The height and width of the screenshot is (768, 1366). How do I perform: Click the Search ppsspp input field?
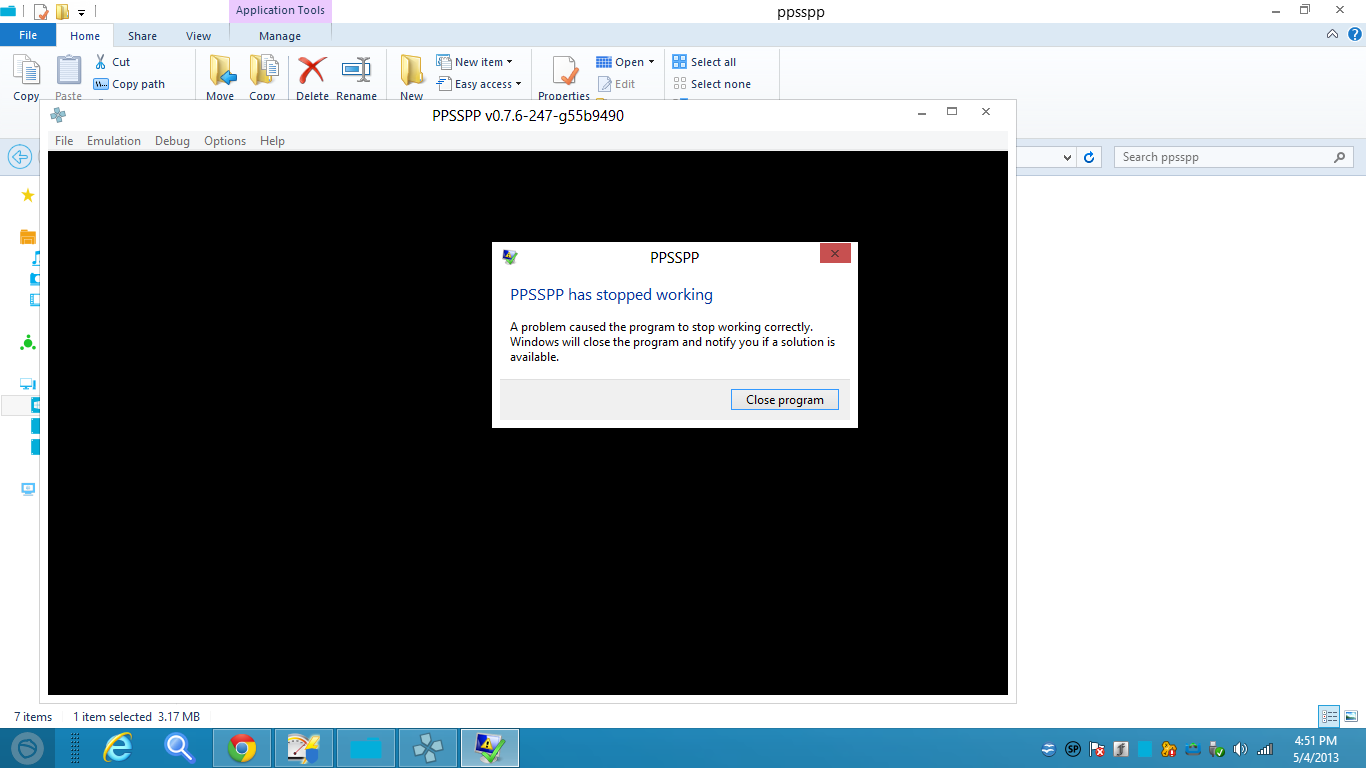tap(1224, 157)
